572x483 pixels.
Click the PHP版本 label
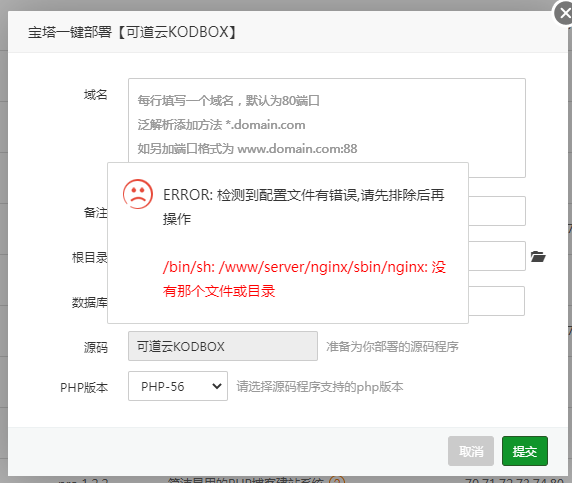(x=84, y=387)
